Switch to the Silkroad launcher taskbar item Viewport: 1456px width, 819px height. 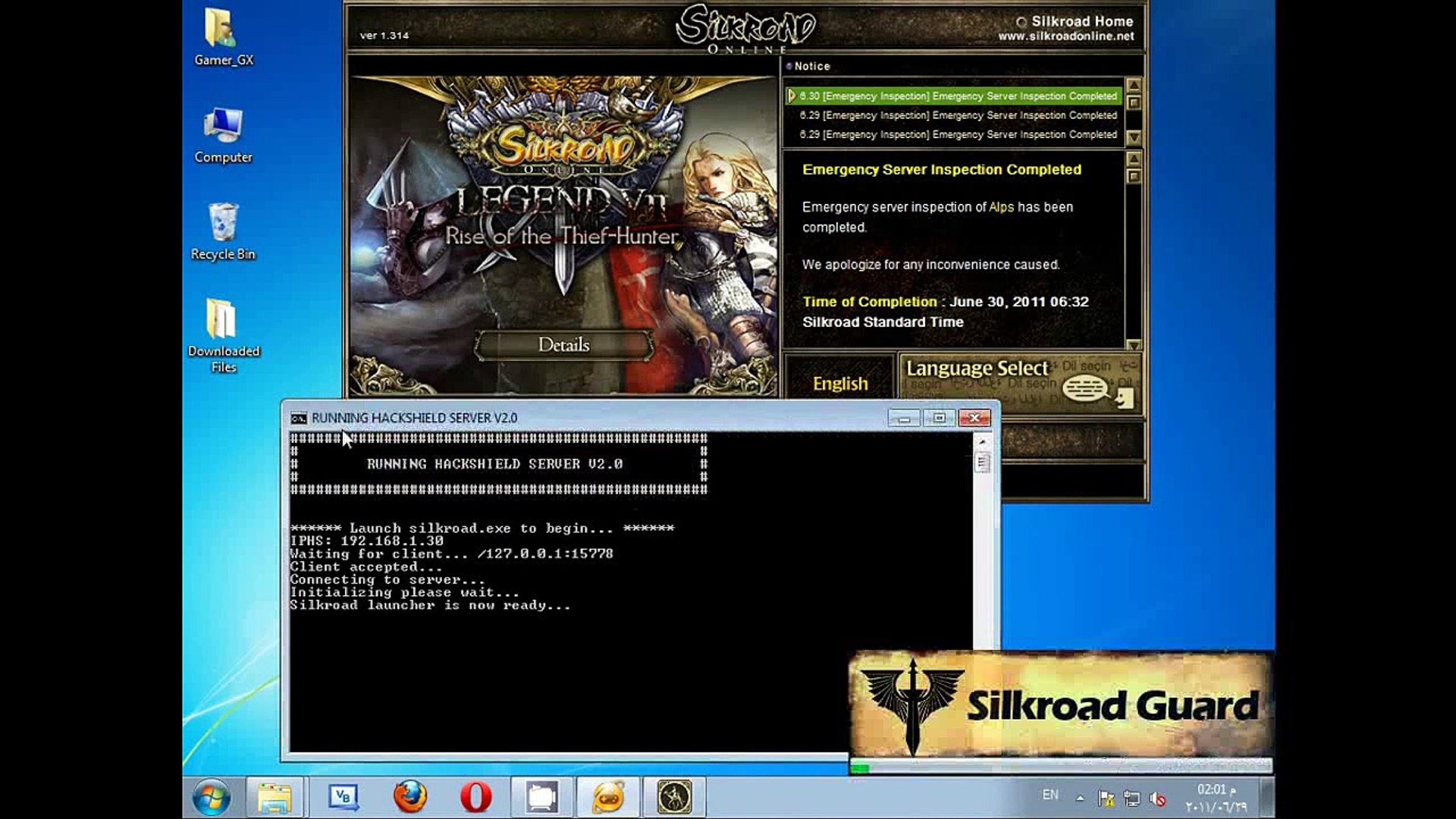click(674, 797)
